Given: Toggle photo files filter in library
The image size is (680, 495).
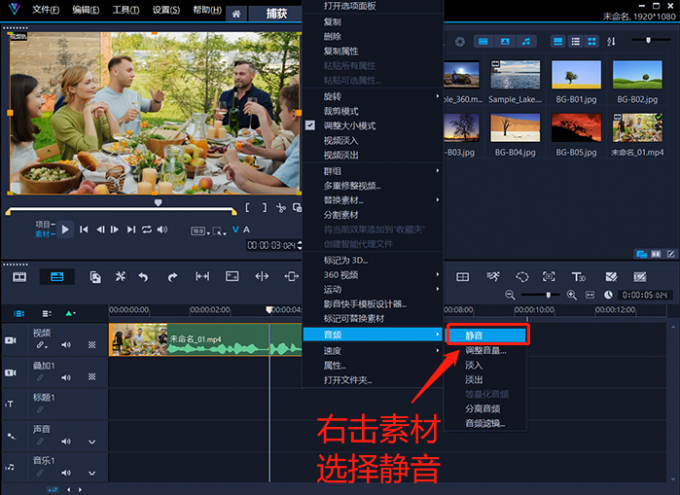Looking at the screenshot, I should coord(505,42).
